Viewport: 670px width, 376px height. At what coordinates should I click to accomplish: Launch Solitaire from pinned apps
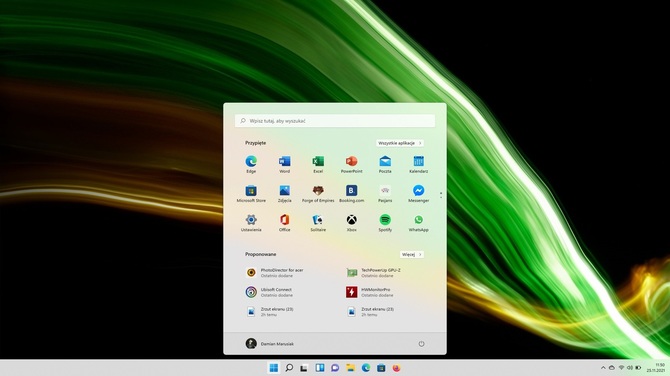click(x=318, y=223)
